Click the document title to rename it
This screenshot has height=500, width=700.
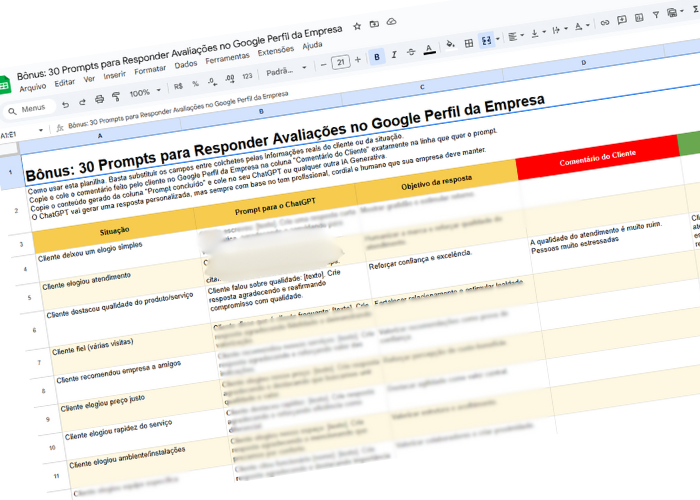[179, 53]
